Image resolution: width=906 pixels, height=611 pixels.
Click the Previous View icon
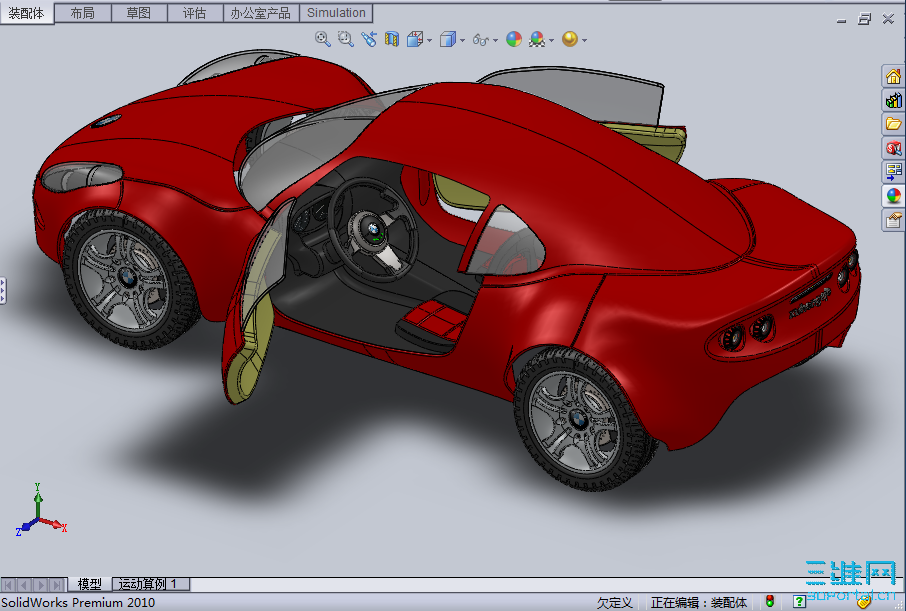coord(369,39)
